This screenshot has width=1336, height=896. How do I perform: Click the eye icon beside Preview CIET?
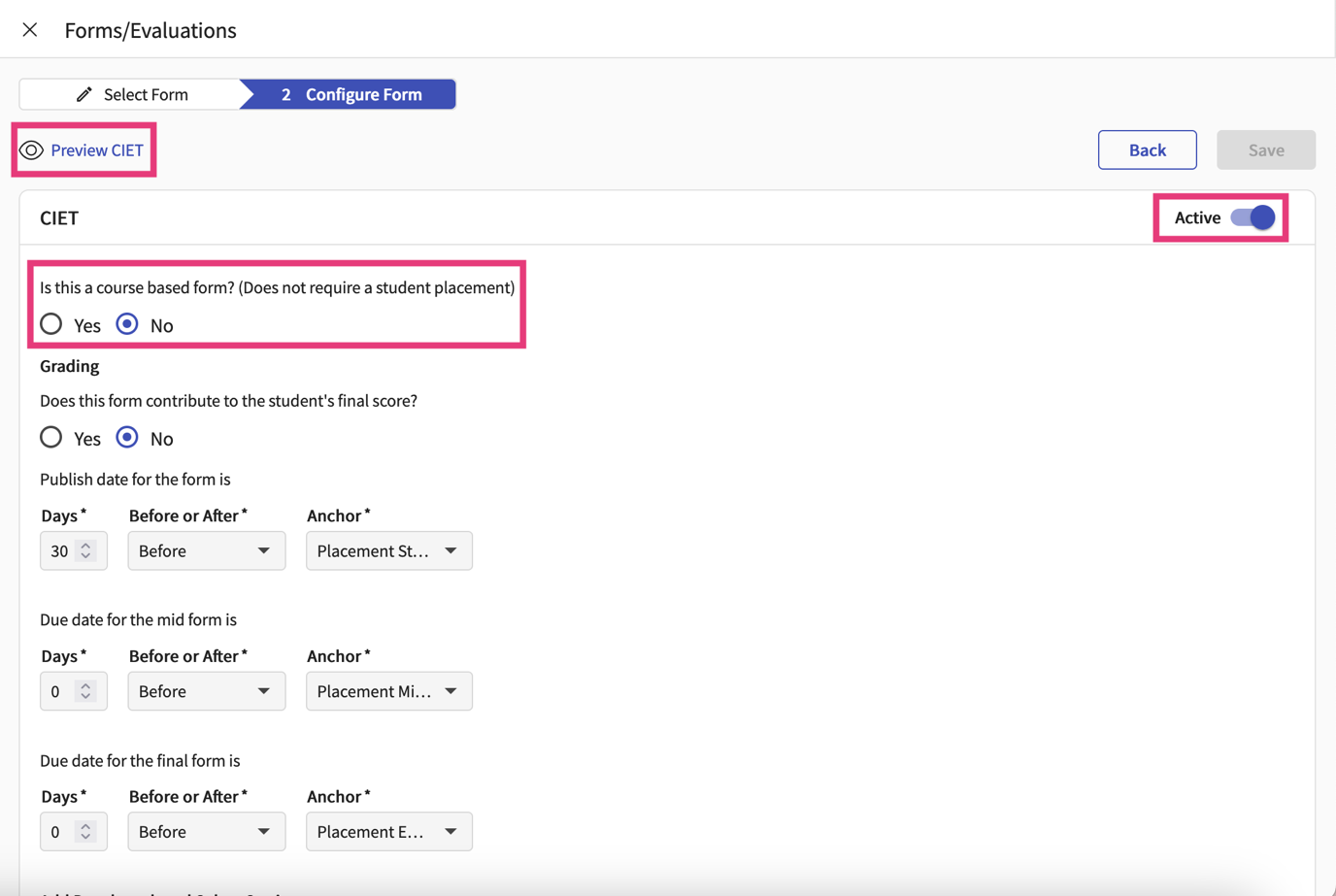click(x=31, y=149)
